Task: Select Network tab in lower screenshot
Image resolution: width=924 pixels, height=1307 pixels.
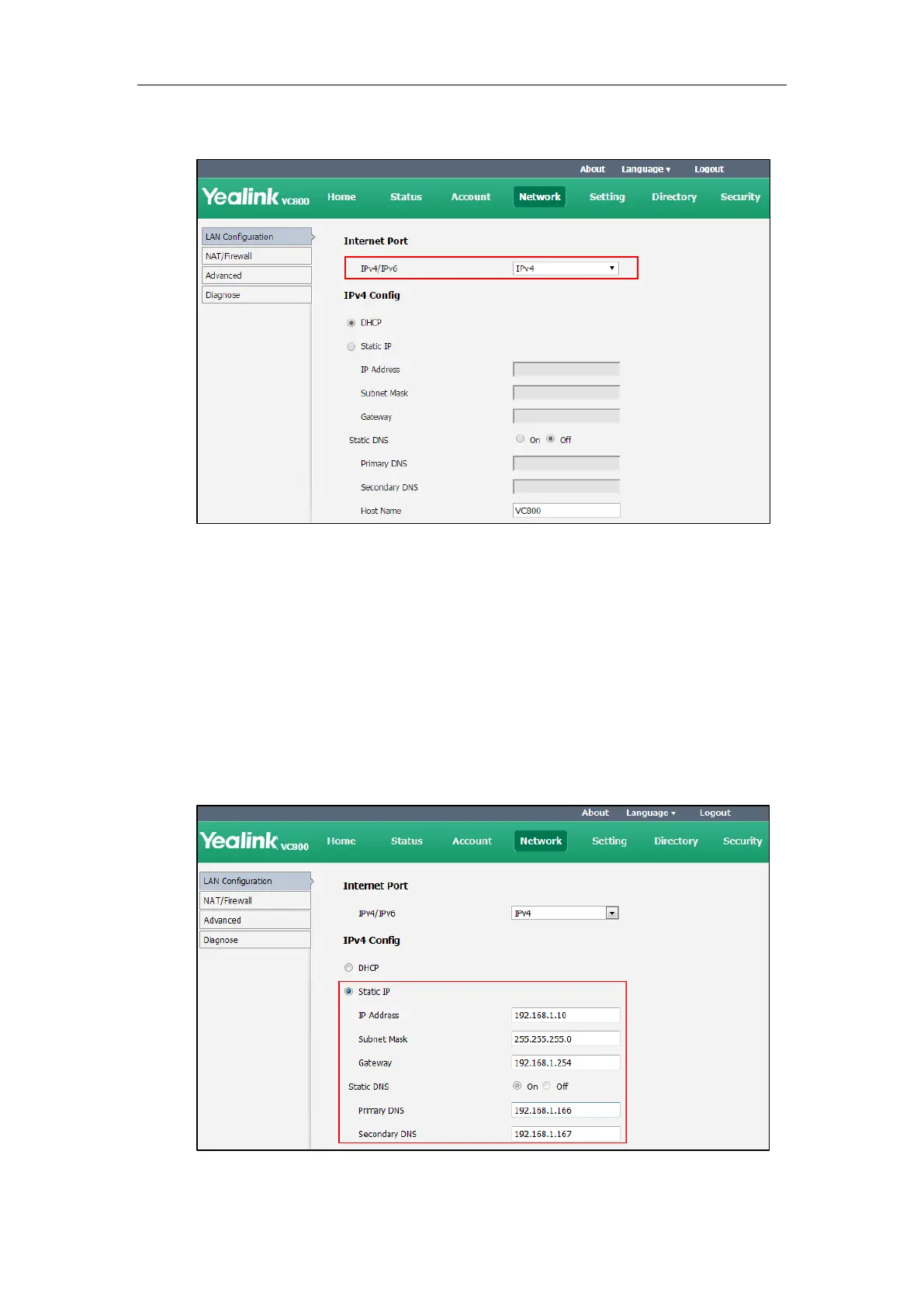Action: [541, 841]
